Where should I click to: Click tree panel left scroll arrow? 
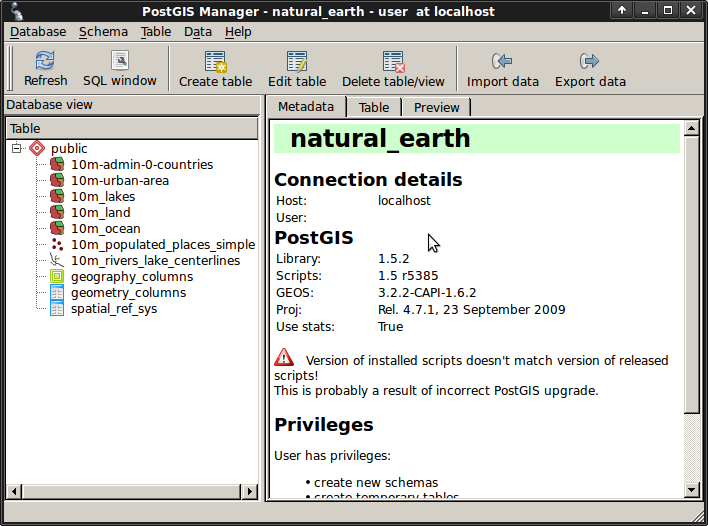[x=14, y=491]
